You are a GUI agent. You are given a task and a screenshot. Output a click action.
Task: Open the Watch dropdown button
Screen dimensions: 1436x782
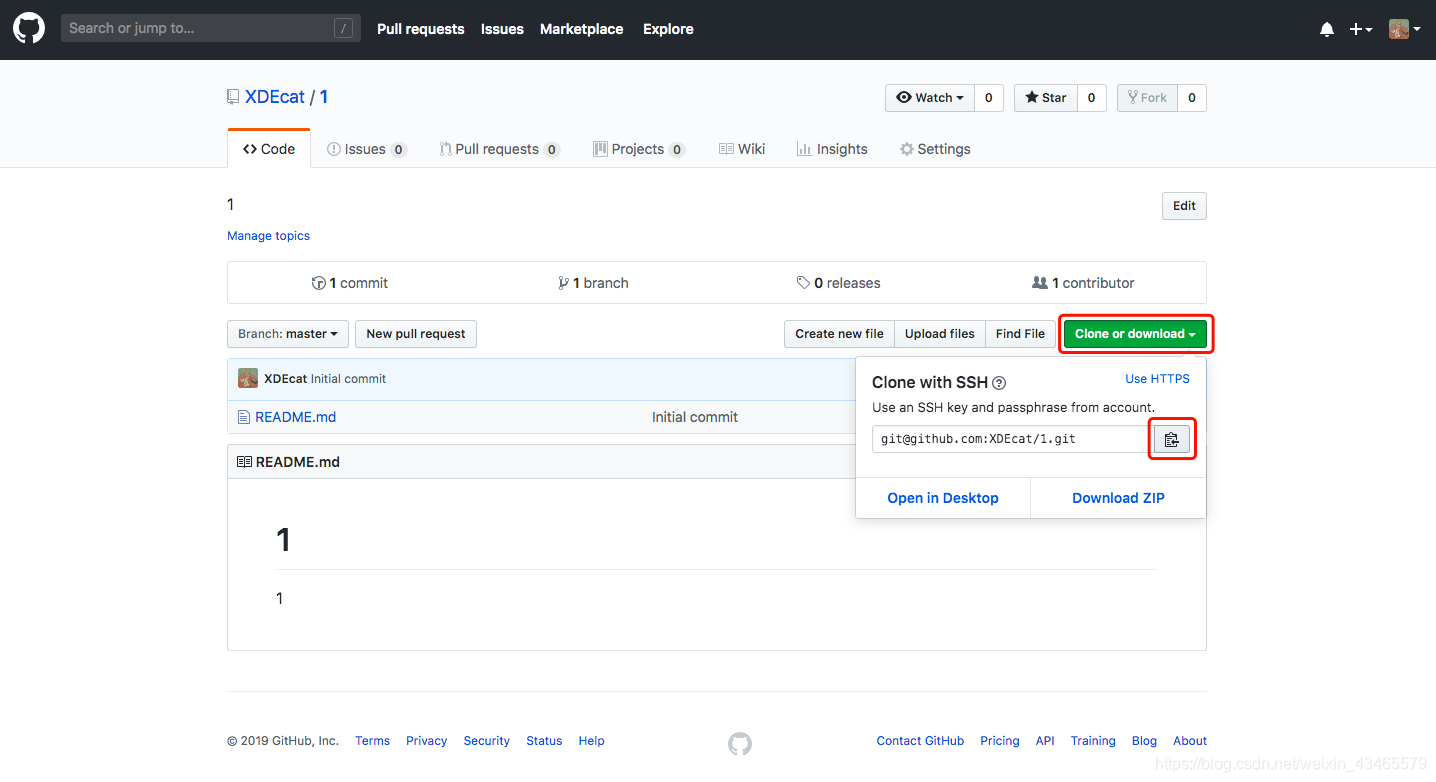tap(930, 97)
